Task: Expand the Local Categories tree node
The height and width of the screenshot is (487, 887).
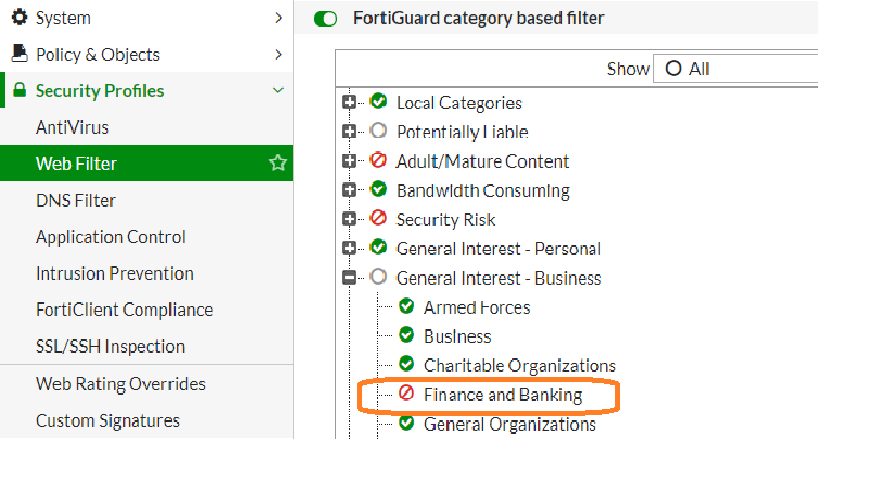Action: 349,103
